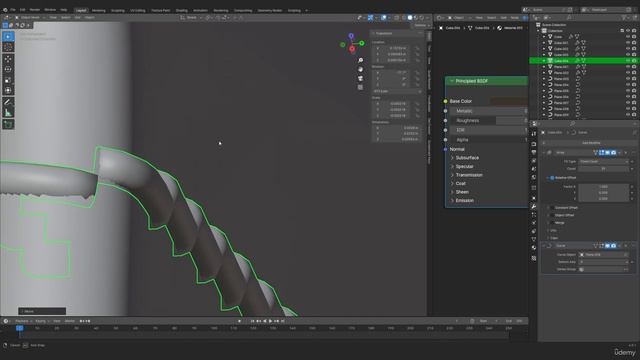The height and width of the screenshot is (360, 640).
Task: Open the Object Mode dropdown in viewport header
Action: (30, 18)
